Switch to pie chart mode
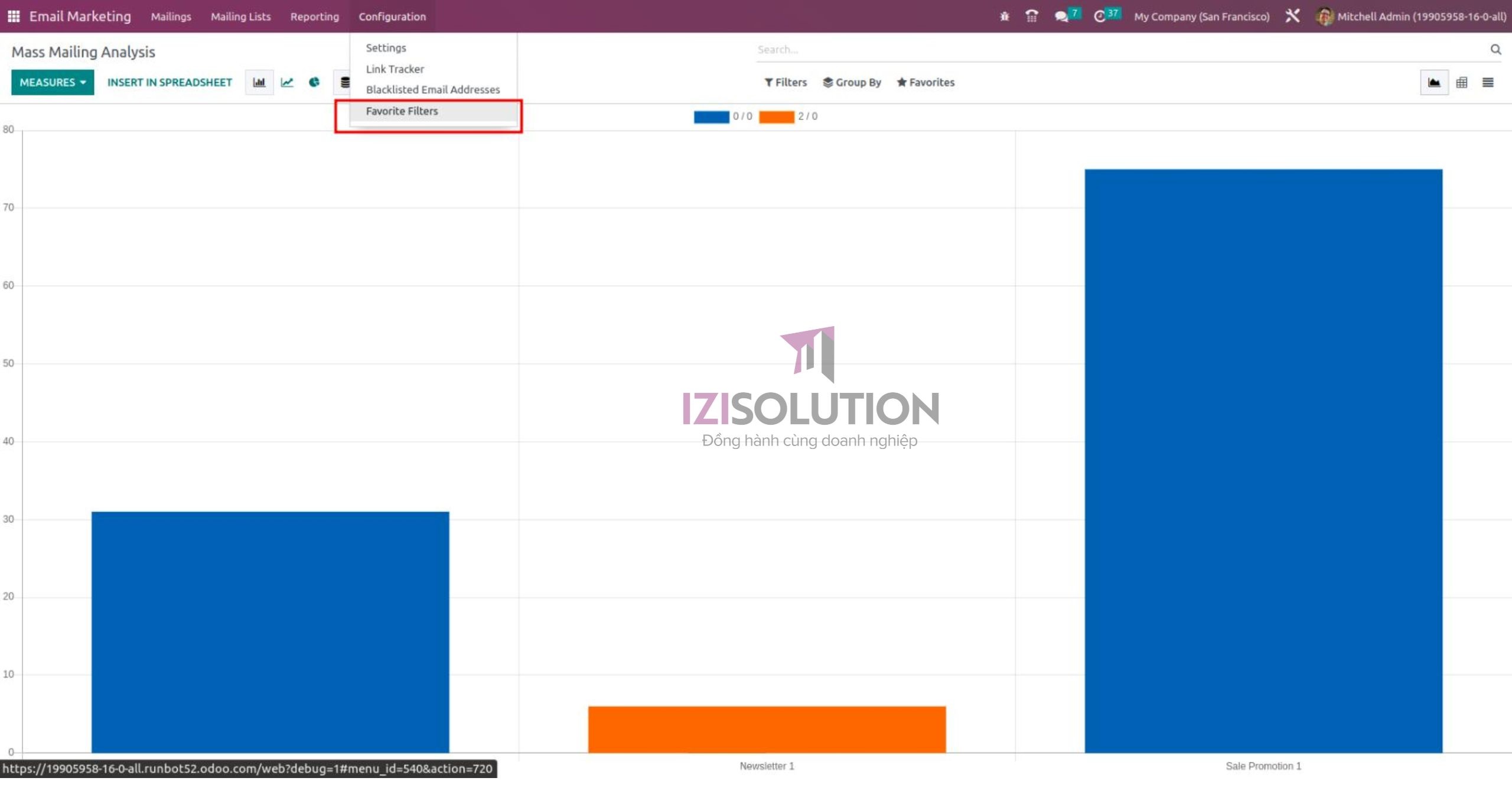 [x=314, y=83]
